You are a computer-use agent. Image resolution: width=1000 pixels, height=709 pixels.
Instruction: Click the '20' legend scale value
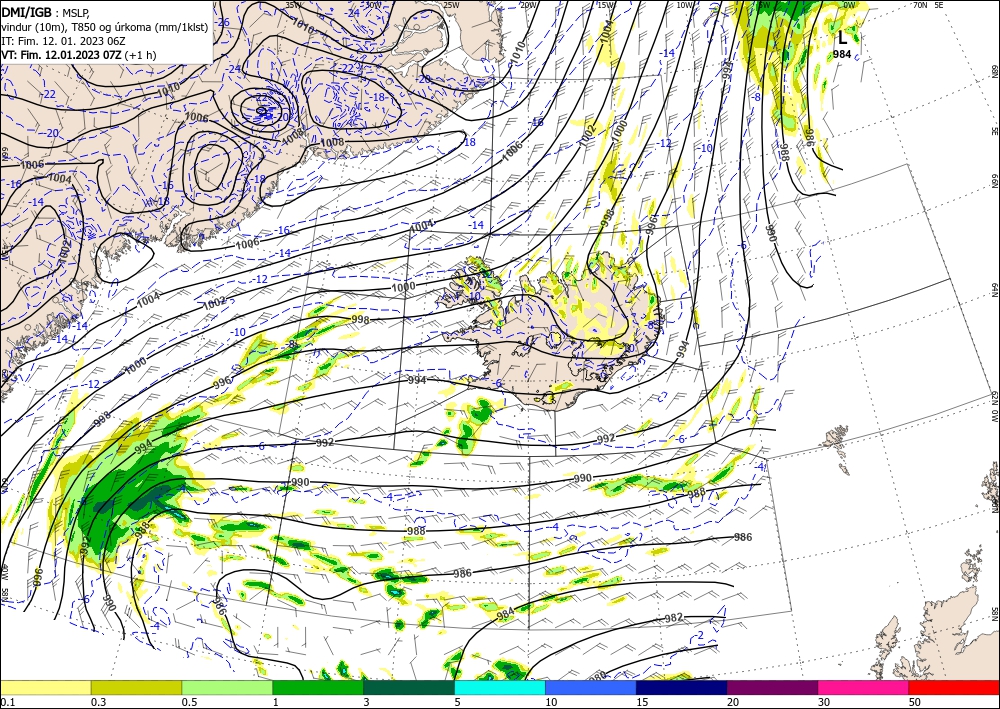[x=733, y=702]
